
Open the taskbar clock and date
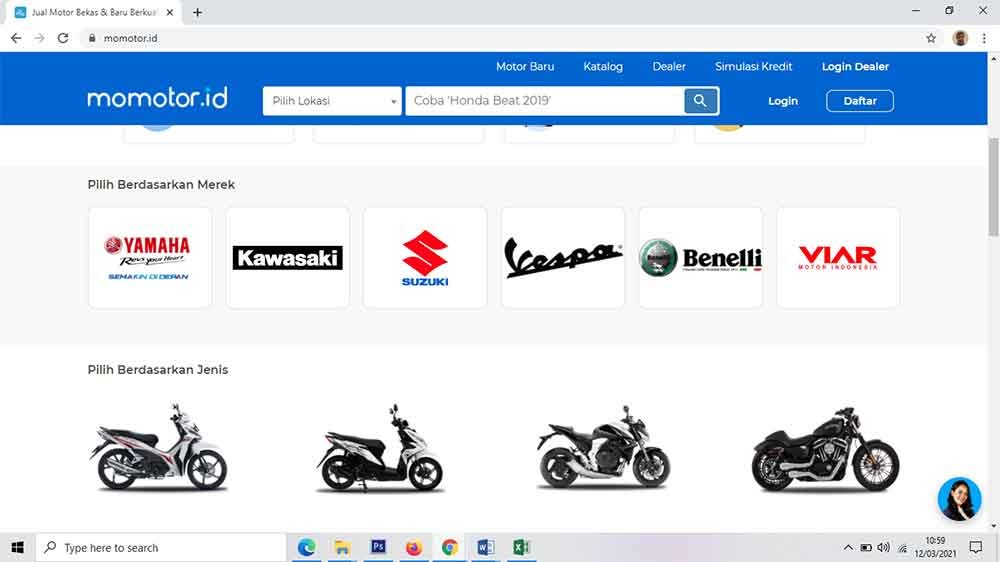coord(936,547)
